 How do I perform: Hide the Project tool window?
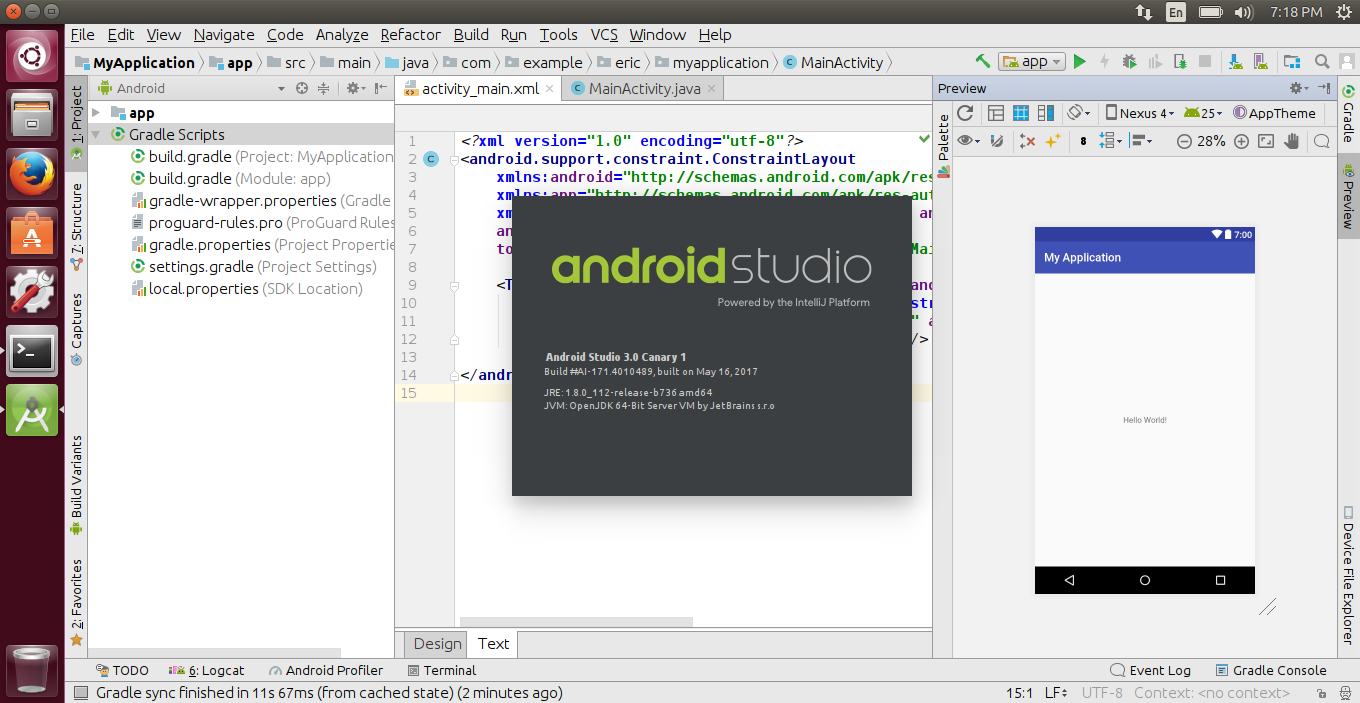coord(381,88)
